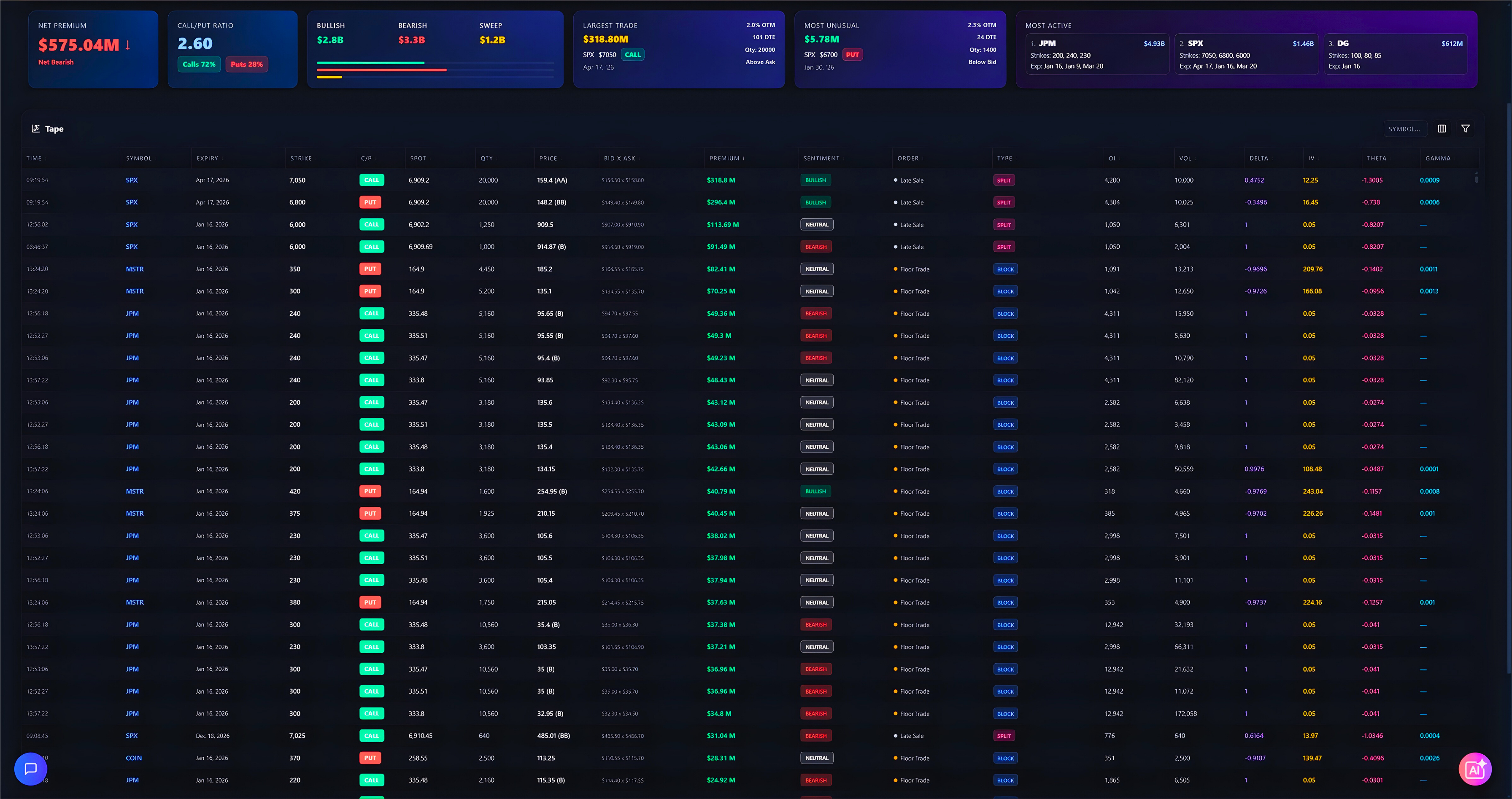Click BEARISH tag in the $91.49 M row
This screenshot has height=799, width=1512.
(816, 247)
